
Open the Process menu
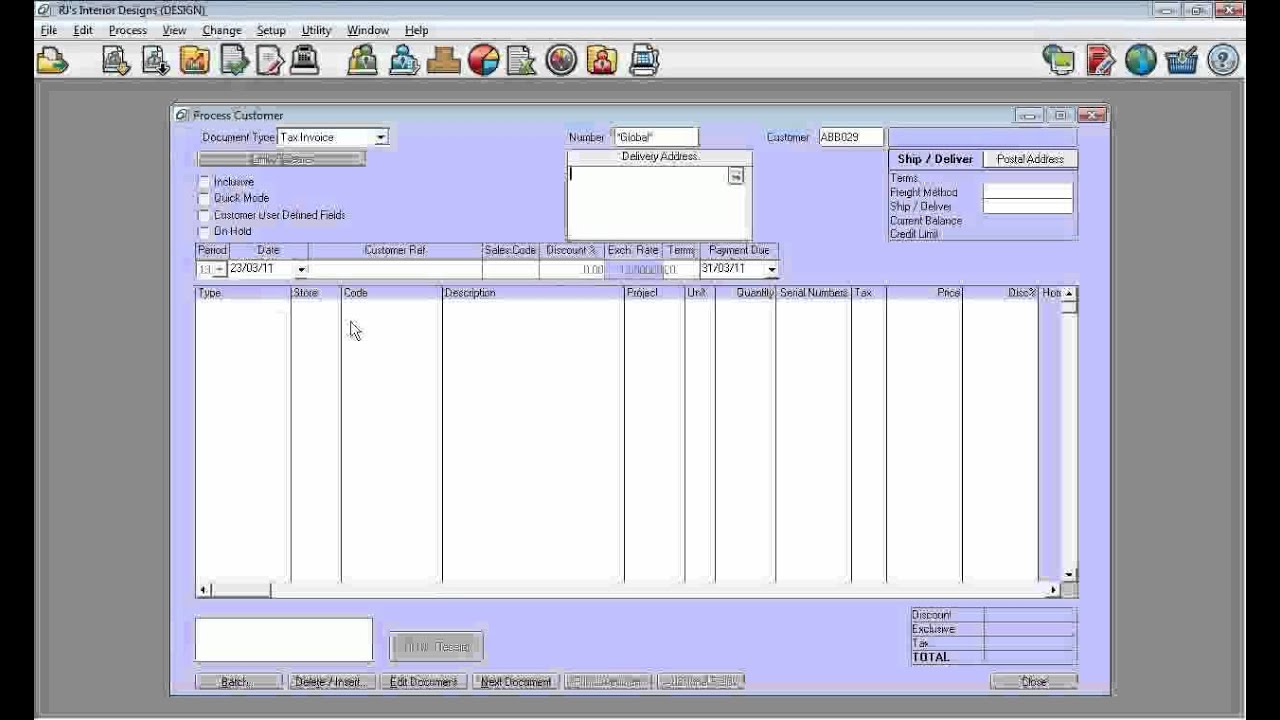click(x=128, y=30)
